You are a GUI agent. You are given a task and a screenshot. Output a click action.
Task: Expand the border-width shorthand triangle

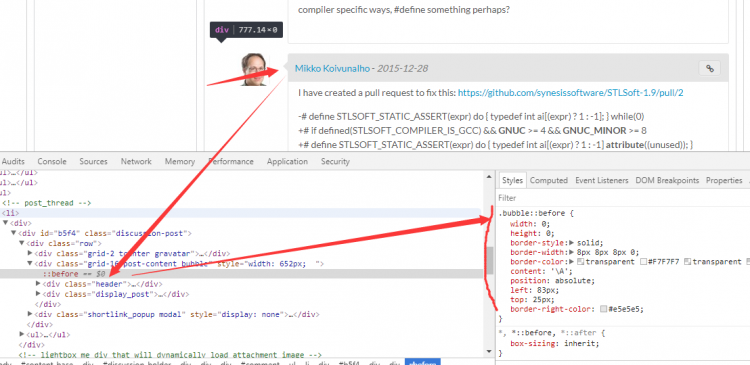[x=571, y=252]
